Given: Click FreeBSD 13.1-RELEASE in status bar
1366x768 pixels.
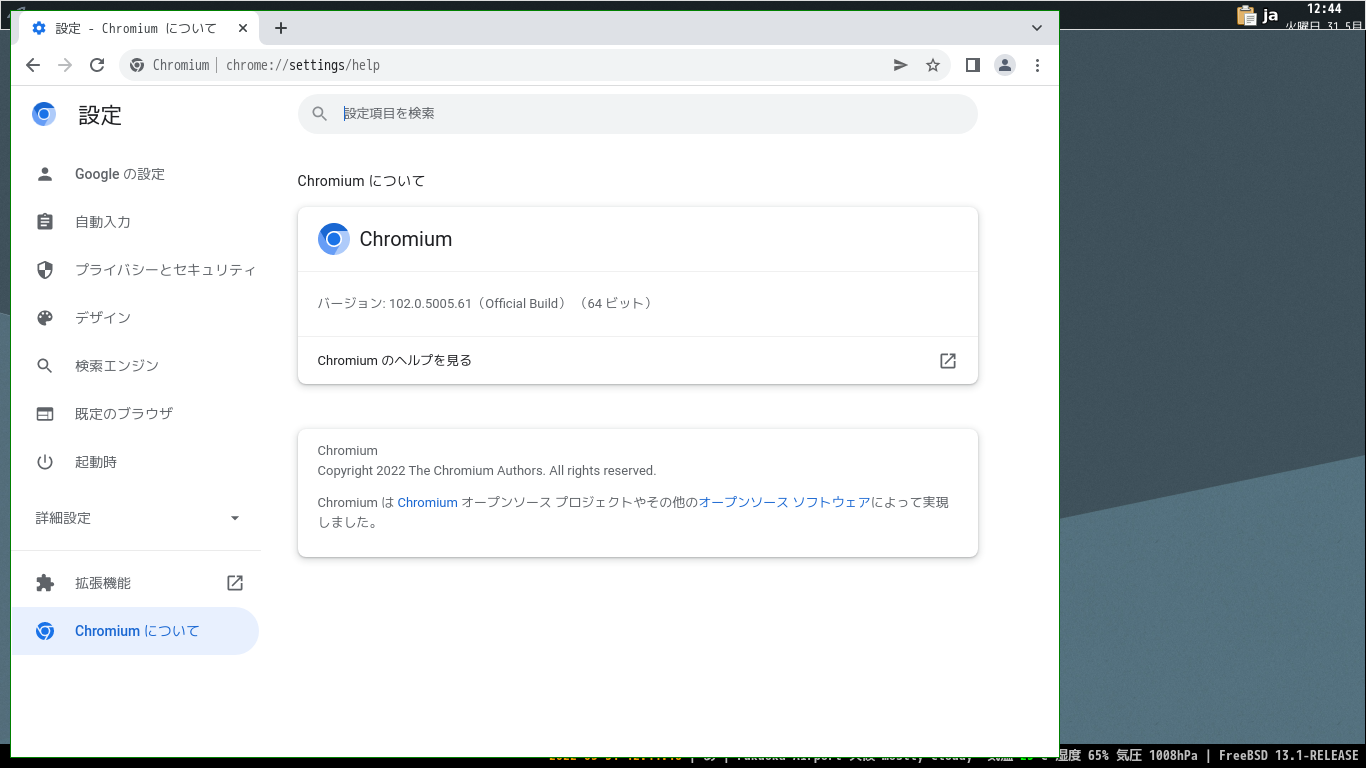Looking at the screenshot, I should pos(1289,756).
